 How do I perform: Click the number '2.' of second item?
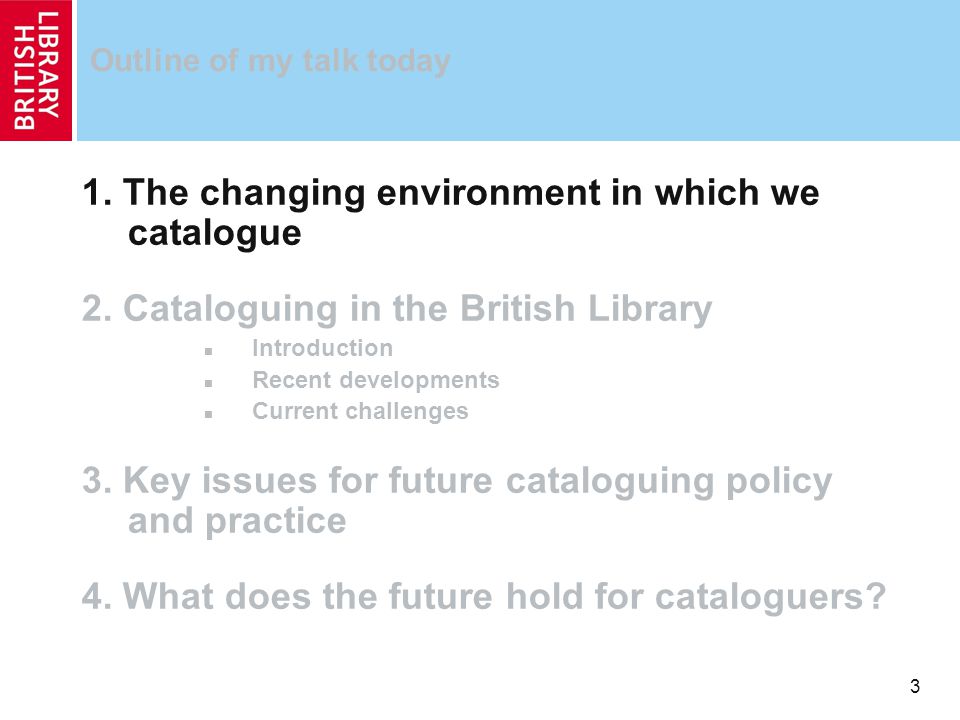97,308
